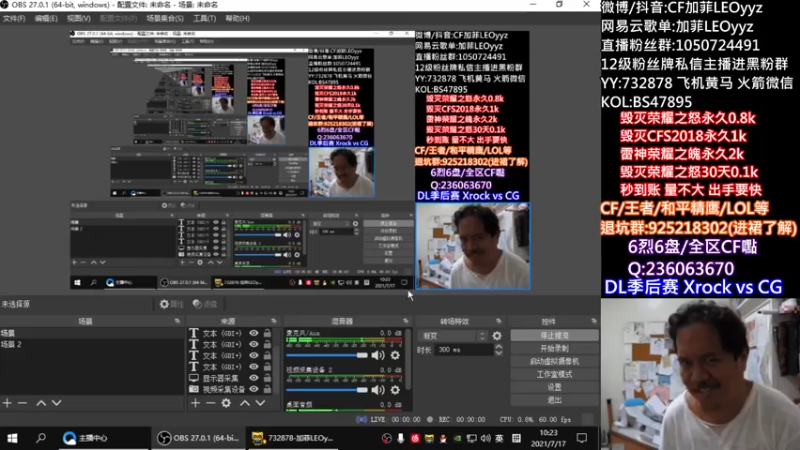Open the taskbar search
The image size is (800, 450).
40,438
